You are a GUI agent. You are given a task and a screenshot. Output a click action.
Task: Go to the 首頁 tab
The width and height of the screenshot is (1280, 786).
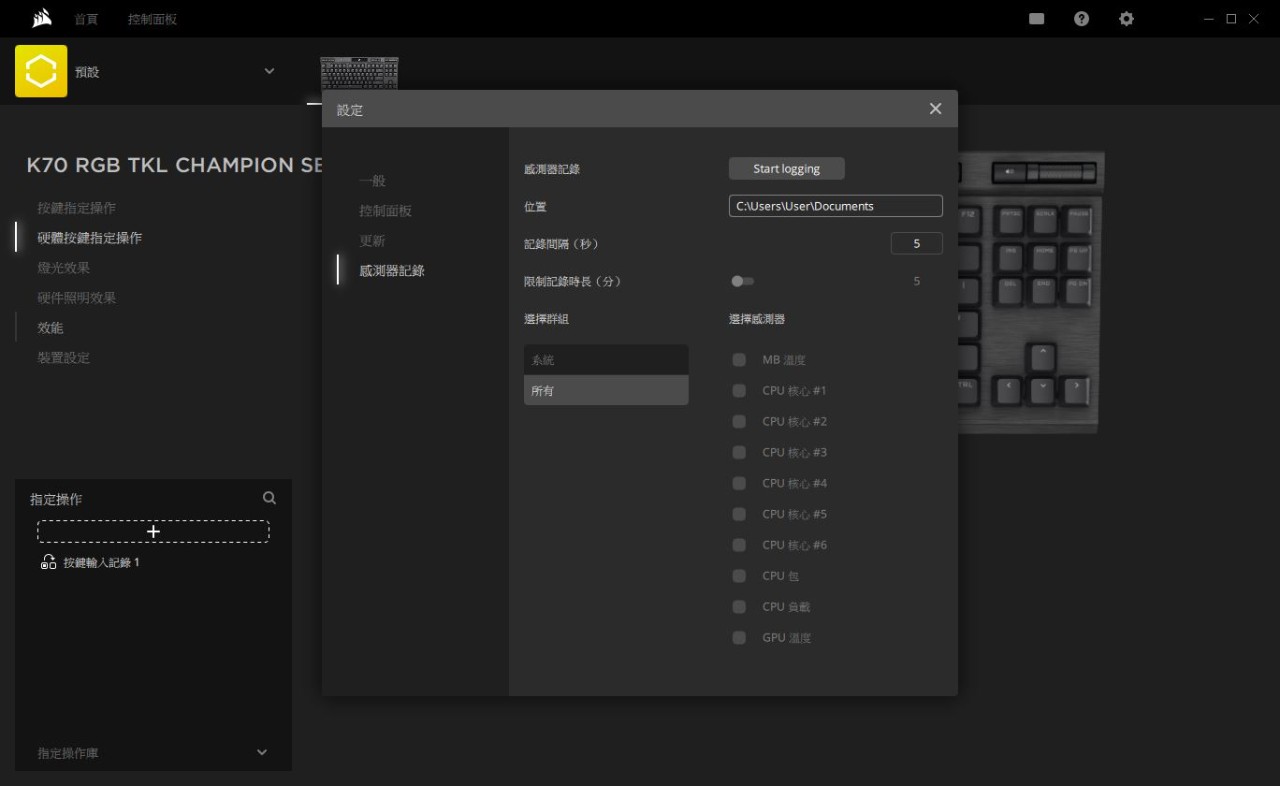coord(86,19)
